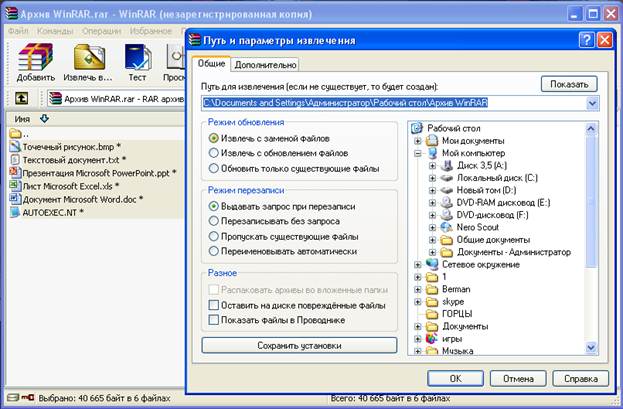The height and width of the screenshot is (409, 623).
Task: Expand DVD-дисковод (F:) node
Action: 432,215
